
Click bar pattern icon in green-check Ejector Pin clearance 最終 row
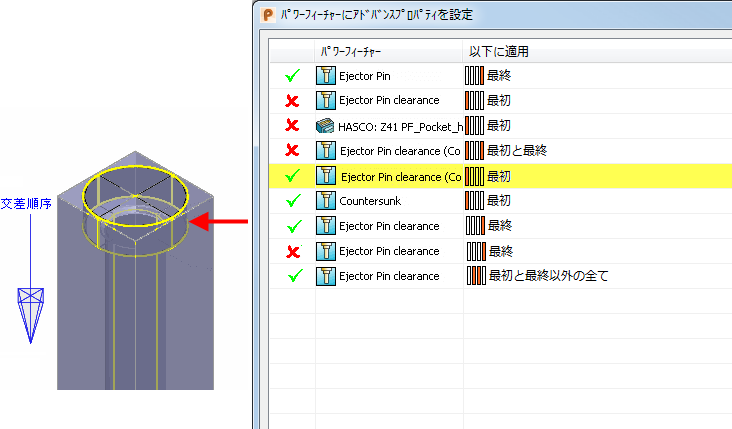coord(475,226)
